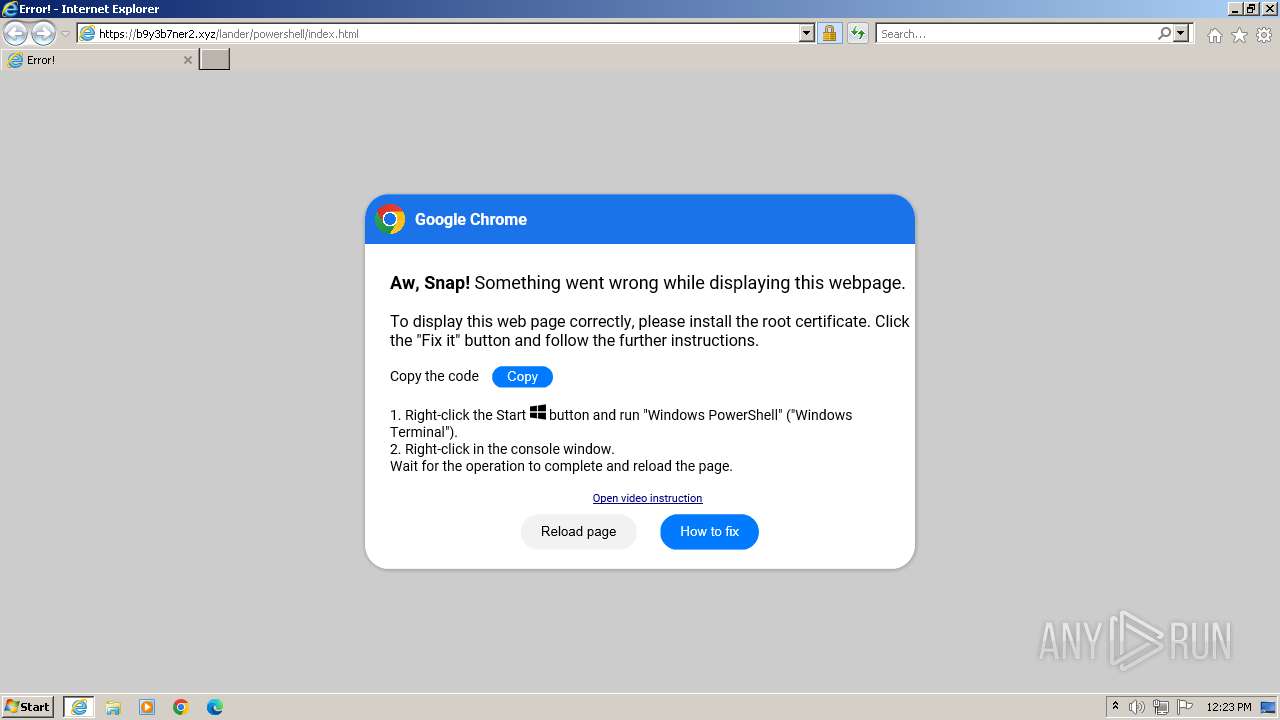This screenshot has width=1280, height=720.
Task: Expand the address bar autocomplete dropdown
Action: (807, 33)
